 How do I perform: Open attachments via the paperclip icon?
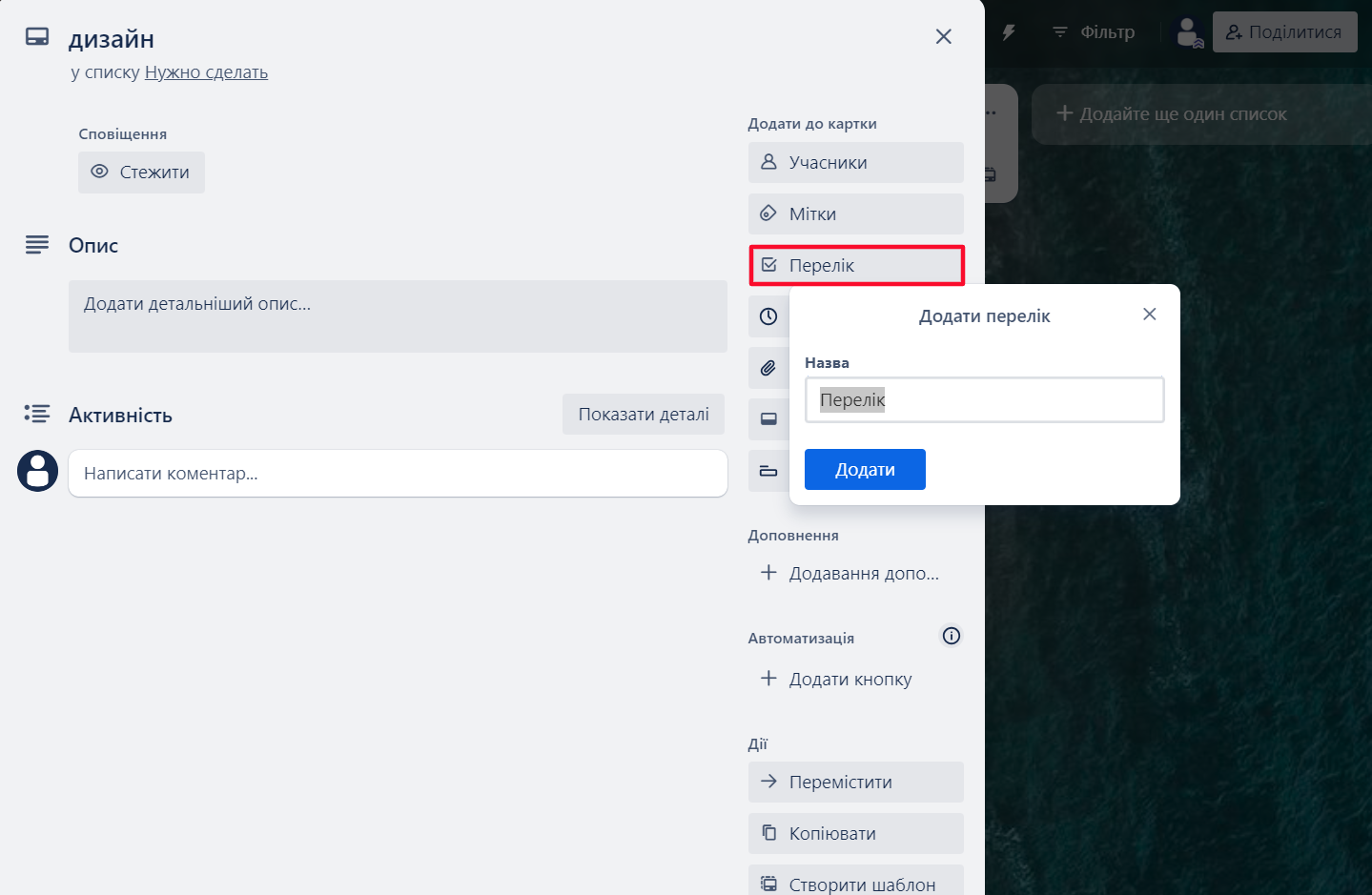tap(768, 367)
